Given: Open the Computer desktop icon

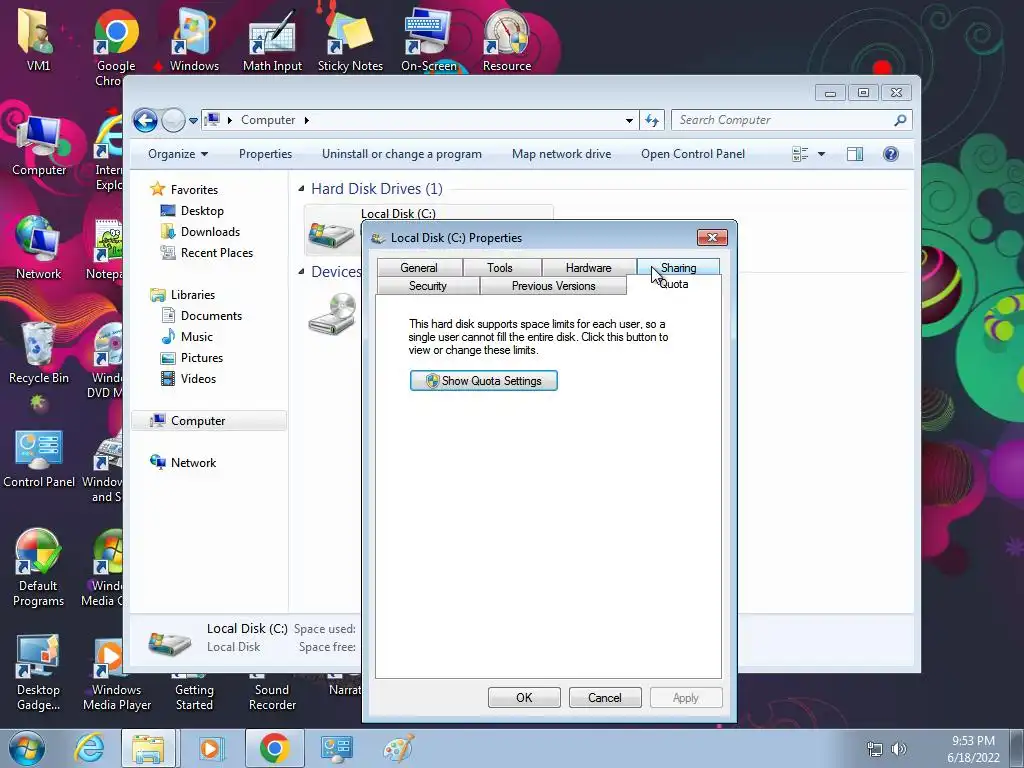Looking at the screenshot, I should pyautogui.click(x=39, y=145).
